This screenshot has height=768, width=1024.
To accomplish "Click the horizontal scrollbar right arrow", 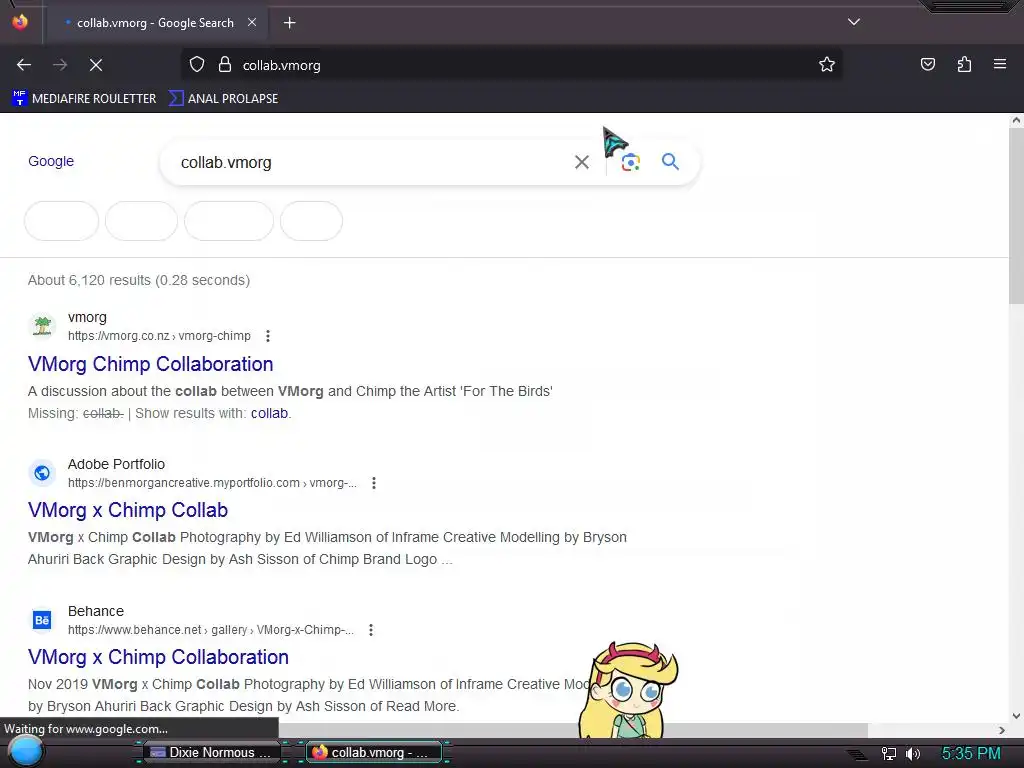I will (x=1002, y=730).
